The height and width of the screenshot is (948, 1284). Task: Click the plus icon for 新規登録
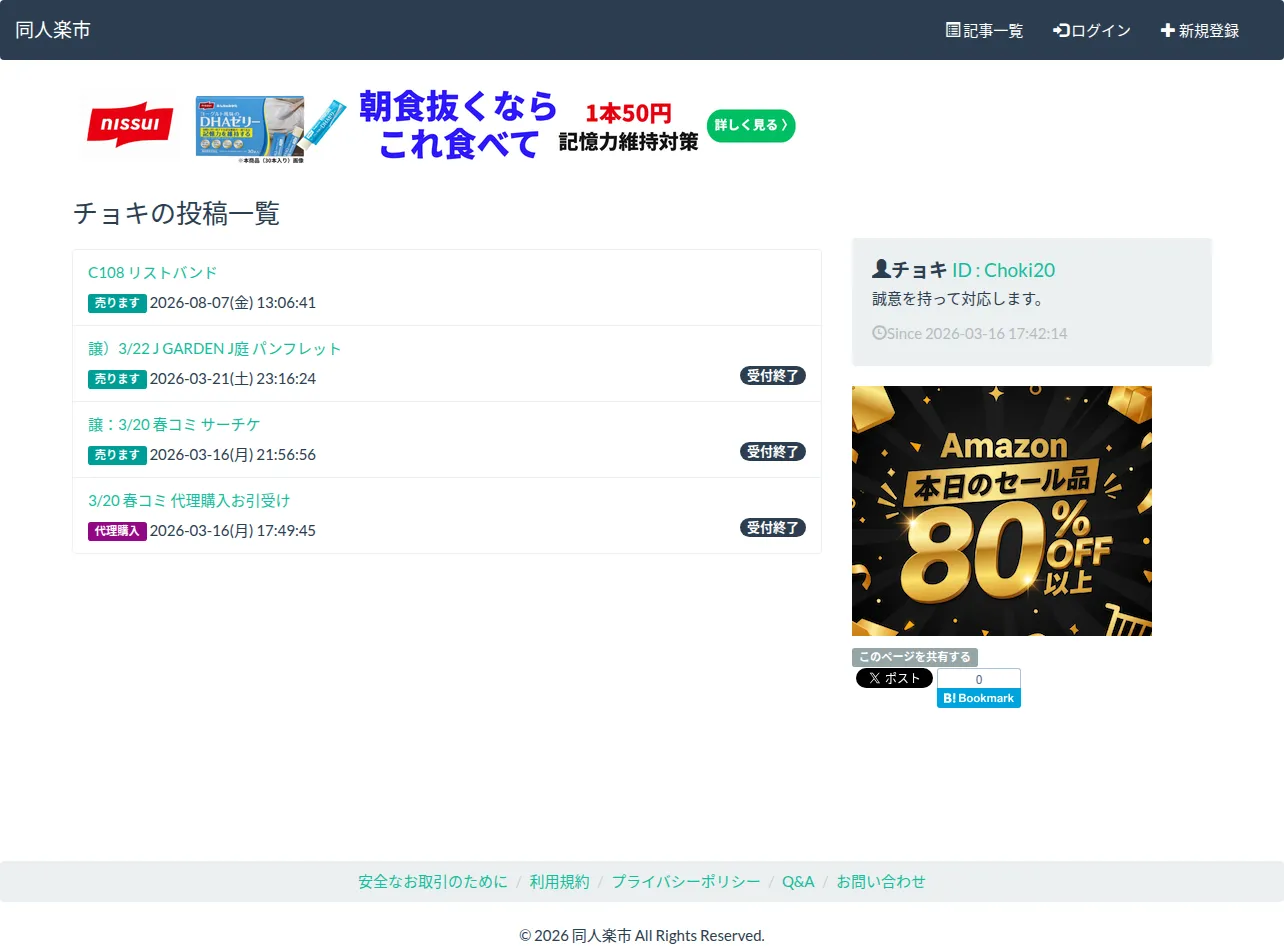[1167, 30]
